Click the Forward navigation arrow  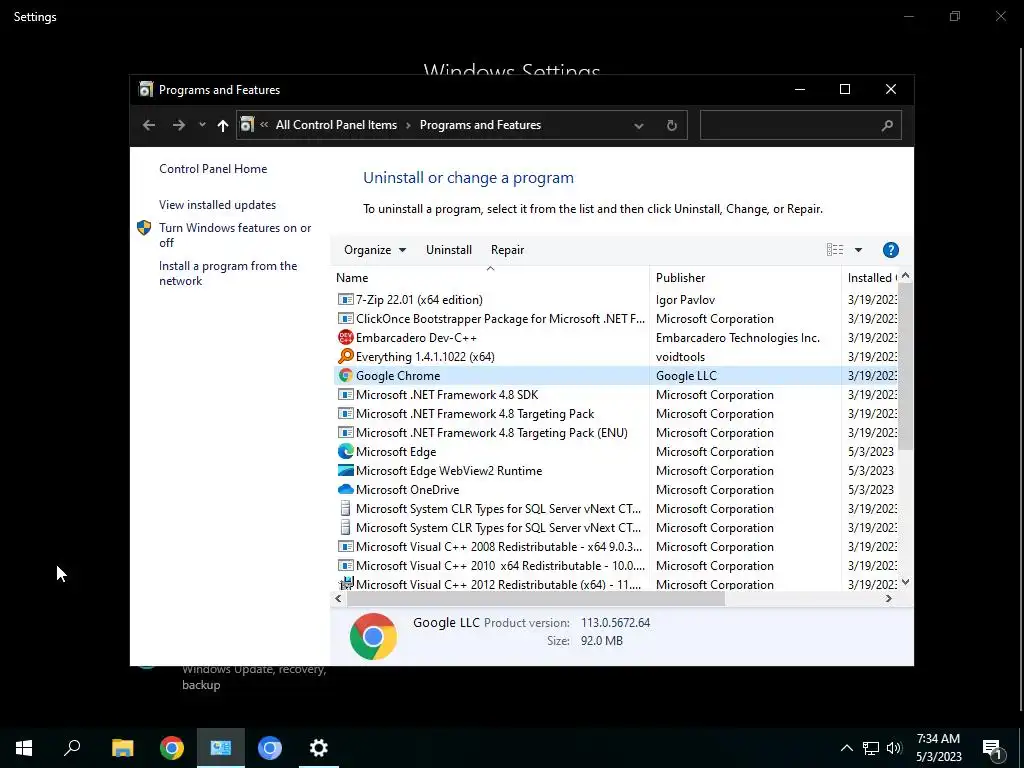tap(178, 125)
